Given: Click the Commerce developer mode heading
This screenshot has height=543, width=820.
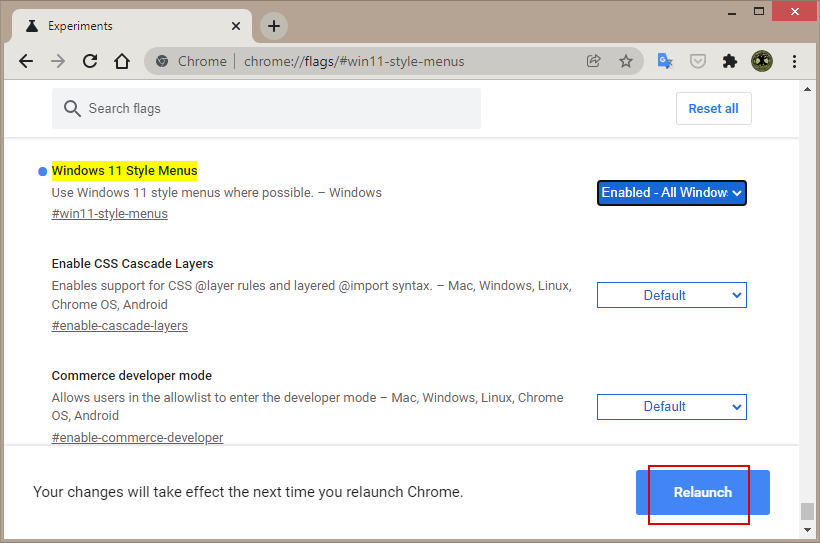Looking at the screenshot, I should [132, 376].
